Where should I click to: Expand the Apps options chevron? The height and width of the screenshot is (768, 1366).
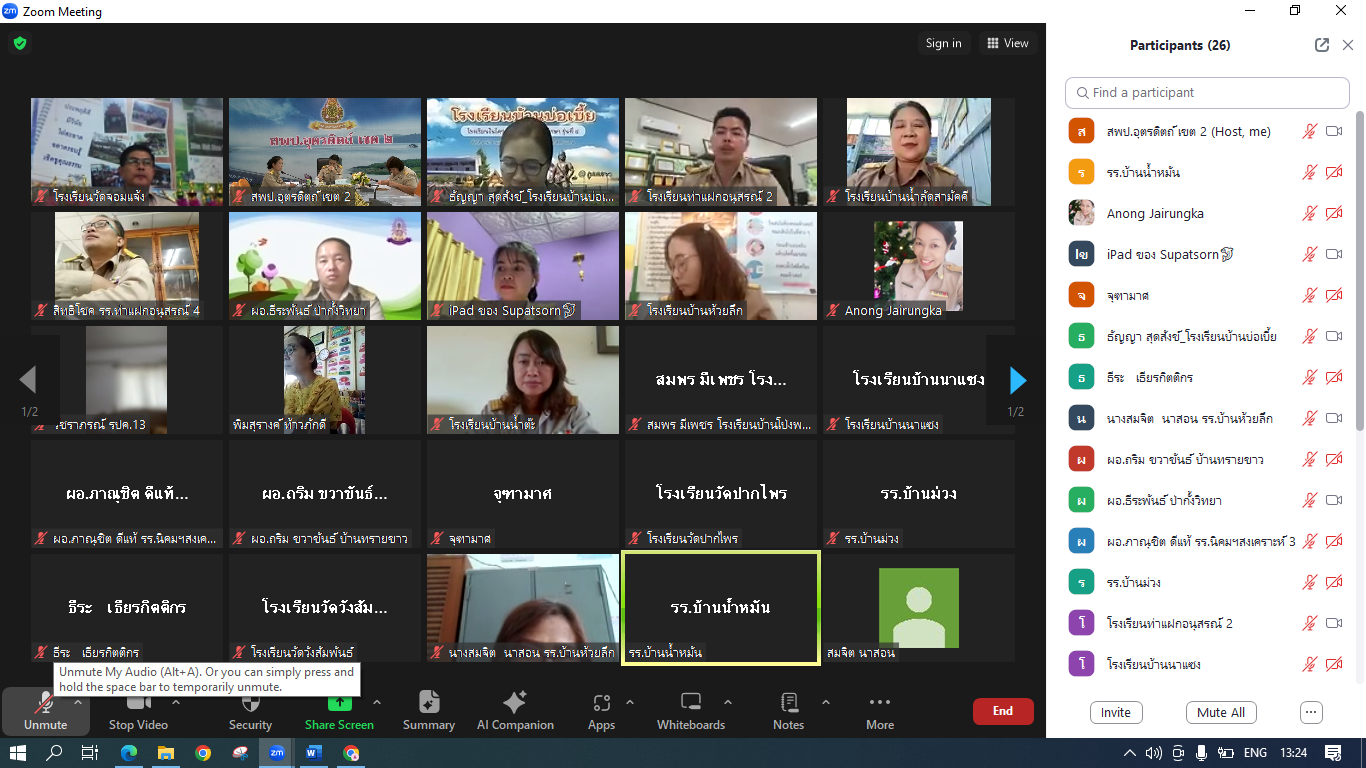[629, 702]
